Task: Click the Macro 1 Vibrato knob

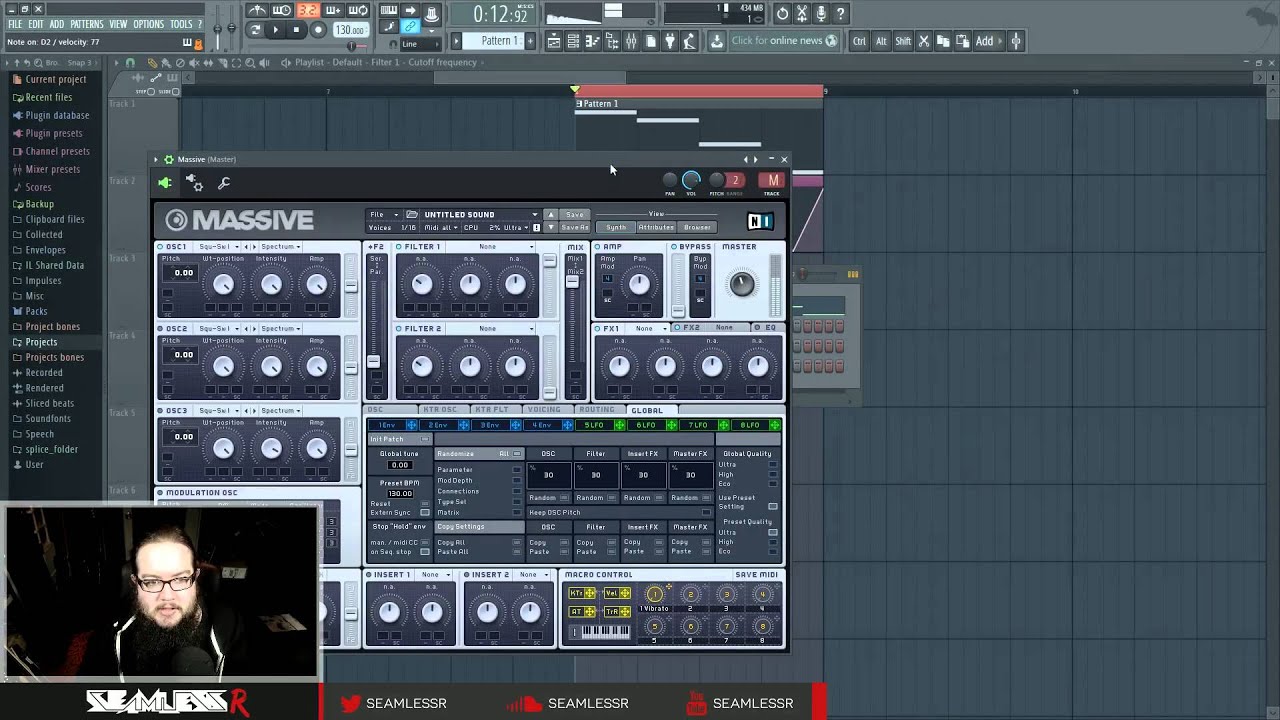Action: tap(654, 595)
